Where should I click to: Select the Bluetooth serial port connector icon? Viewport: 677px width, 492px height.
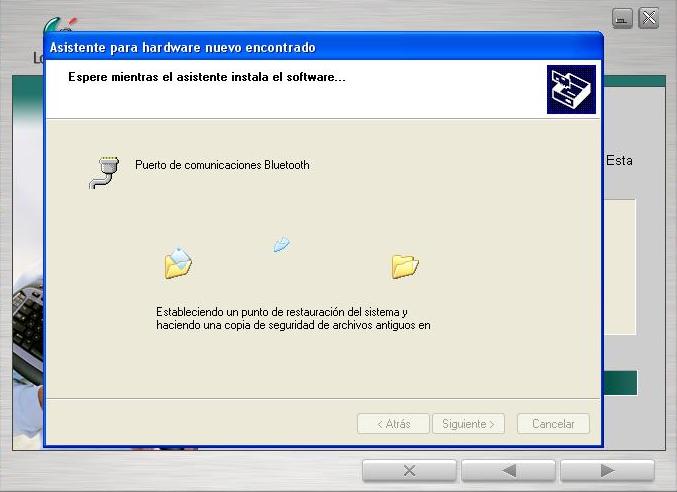pyautogui.click(x=103, y=171)
